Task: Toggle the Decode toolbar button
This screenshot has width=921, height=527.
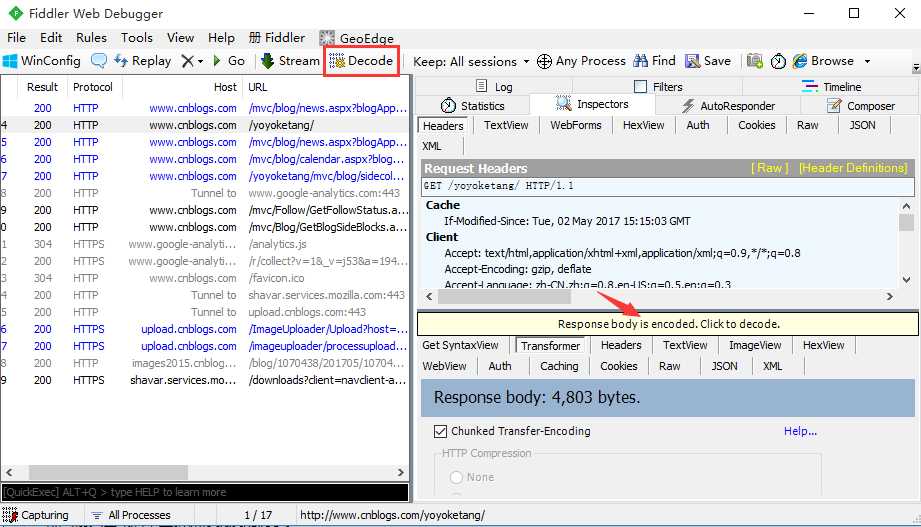Action: point(361,61)
